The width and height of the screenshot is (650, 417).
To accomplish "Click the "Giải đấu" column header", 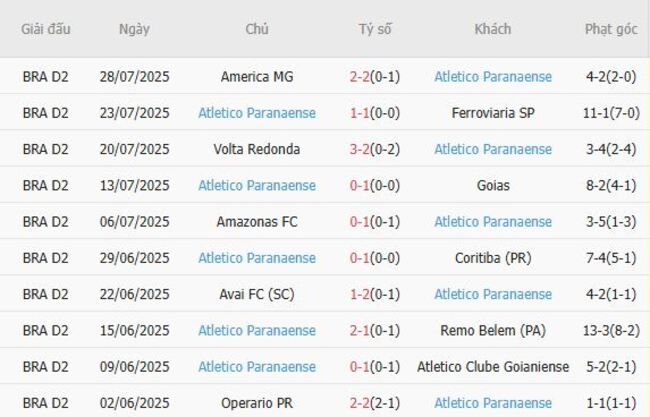I will click(46, 29).
